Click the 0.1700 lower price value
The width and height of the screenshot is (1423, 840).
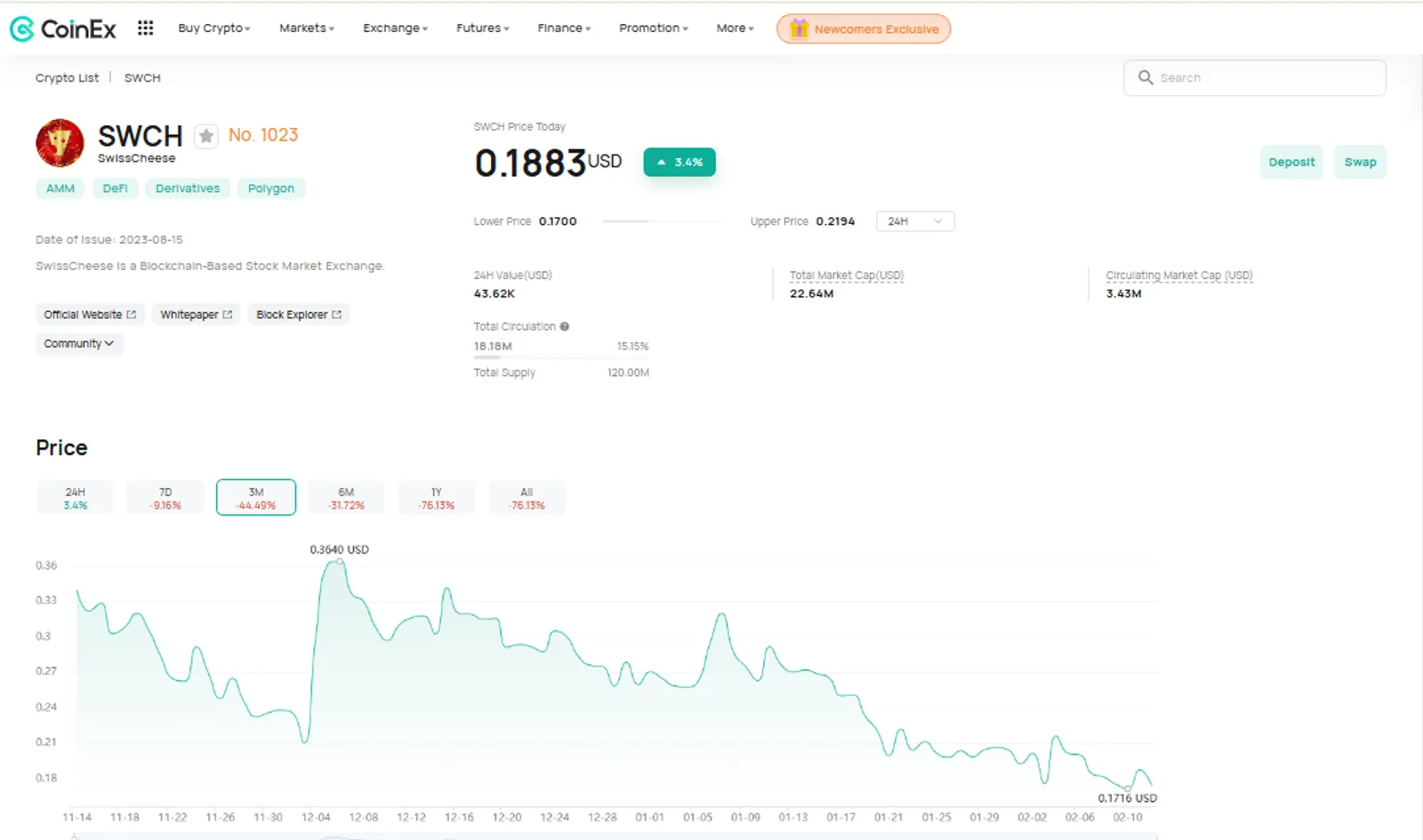558,221
